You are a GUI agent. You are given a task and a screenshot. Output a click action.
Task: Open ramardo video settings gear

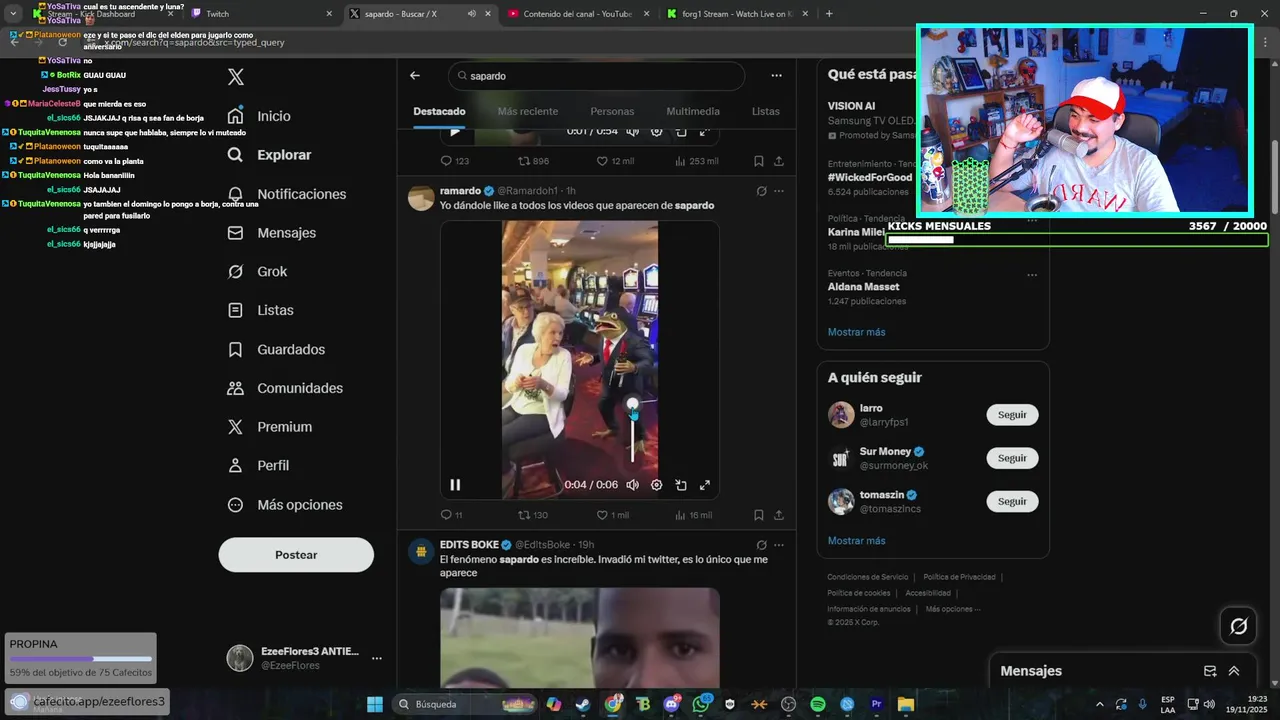click(x=656, y=485)
